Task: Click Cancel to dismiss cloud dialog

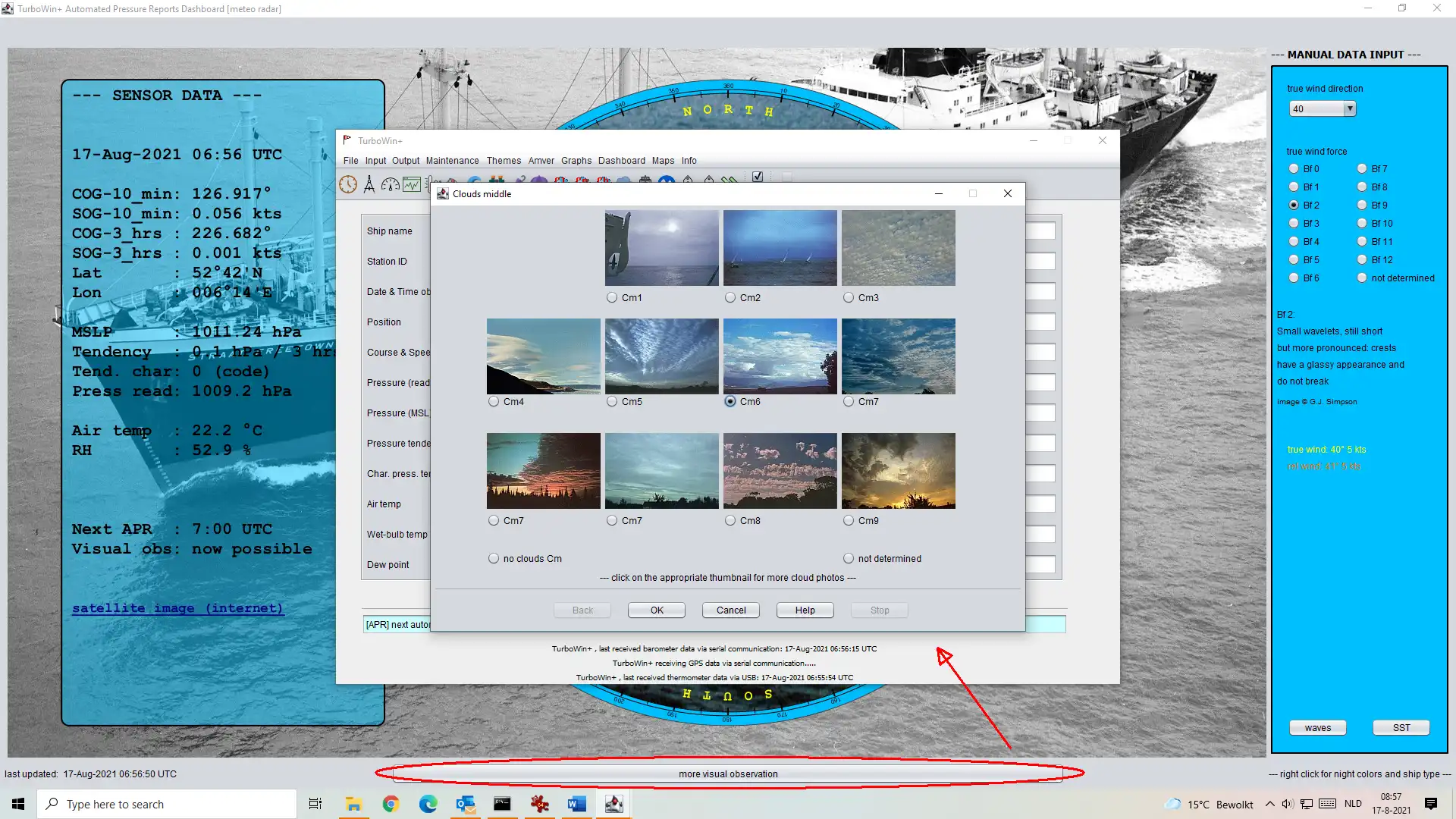Action: 731,610
